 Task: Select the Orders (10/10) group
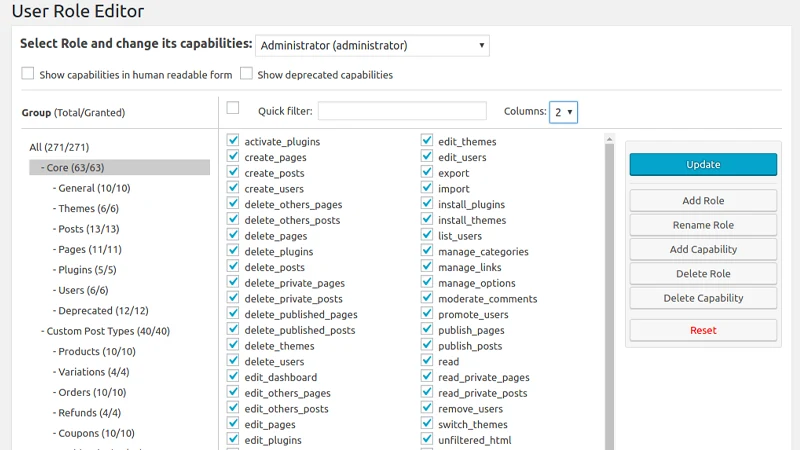point(89,392)
